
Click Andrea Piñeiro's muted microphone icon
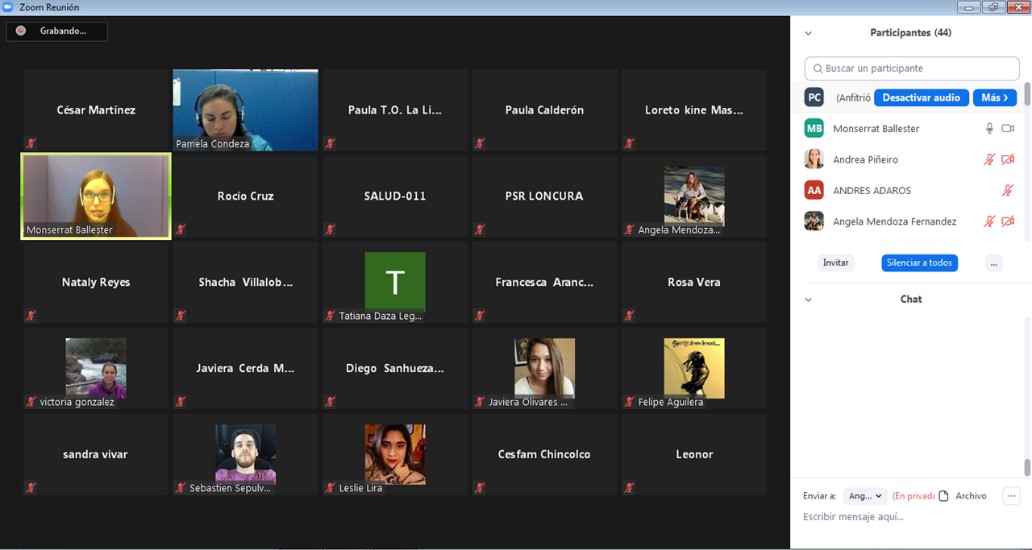click(989, 160)
